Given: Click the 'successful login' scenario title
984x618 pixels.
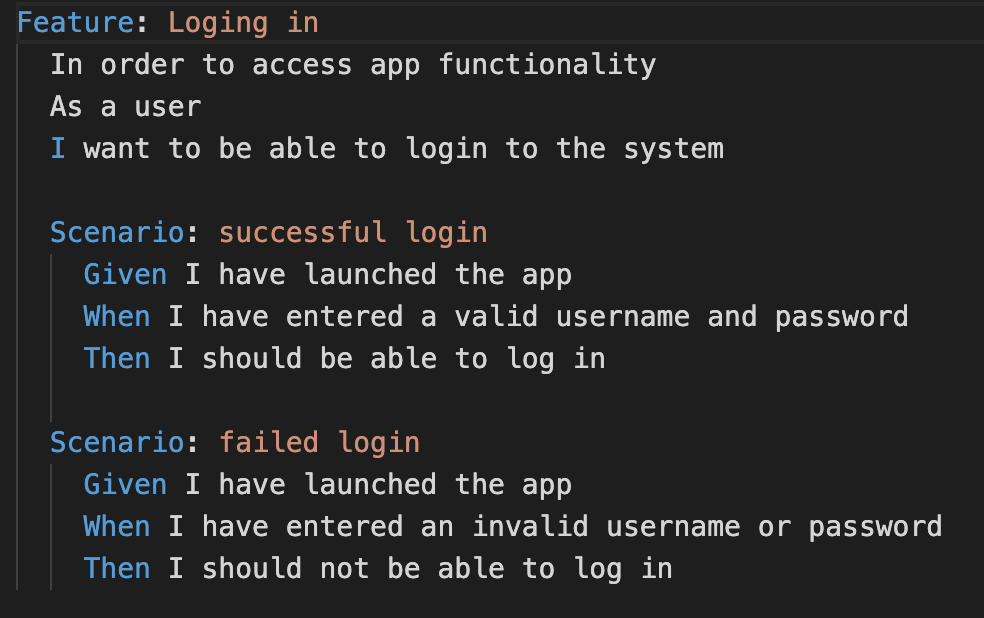Looking at the screenshot, I should (x=353, y=233).
